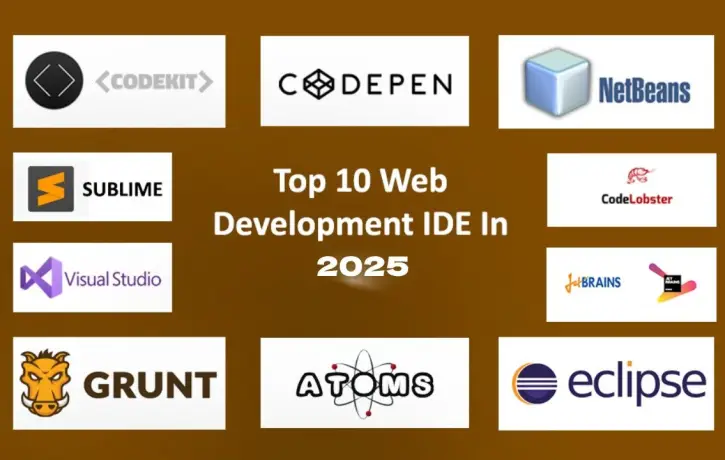This screenshot has height=460, width=725.
Task: Click the Sublime orange S icon
Action: point(51,189)
